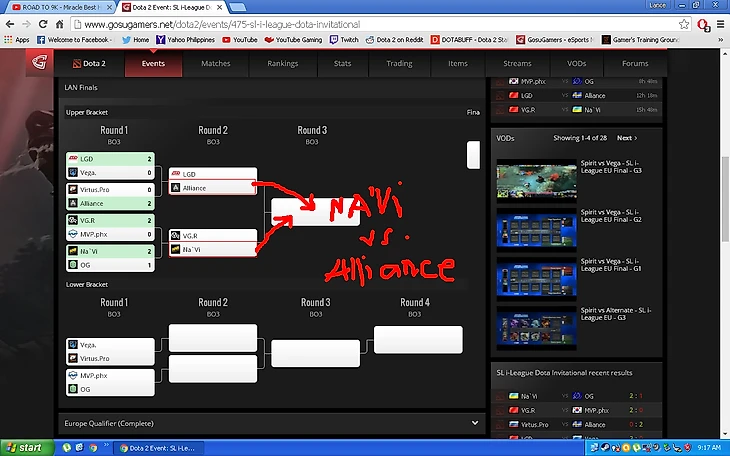730x456 pixels.
Task: Open the Rankings nav tab
Action: point(282,64)
